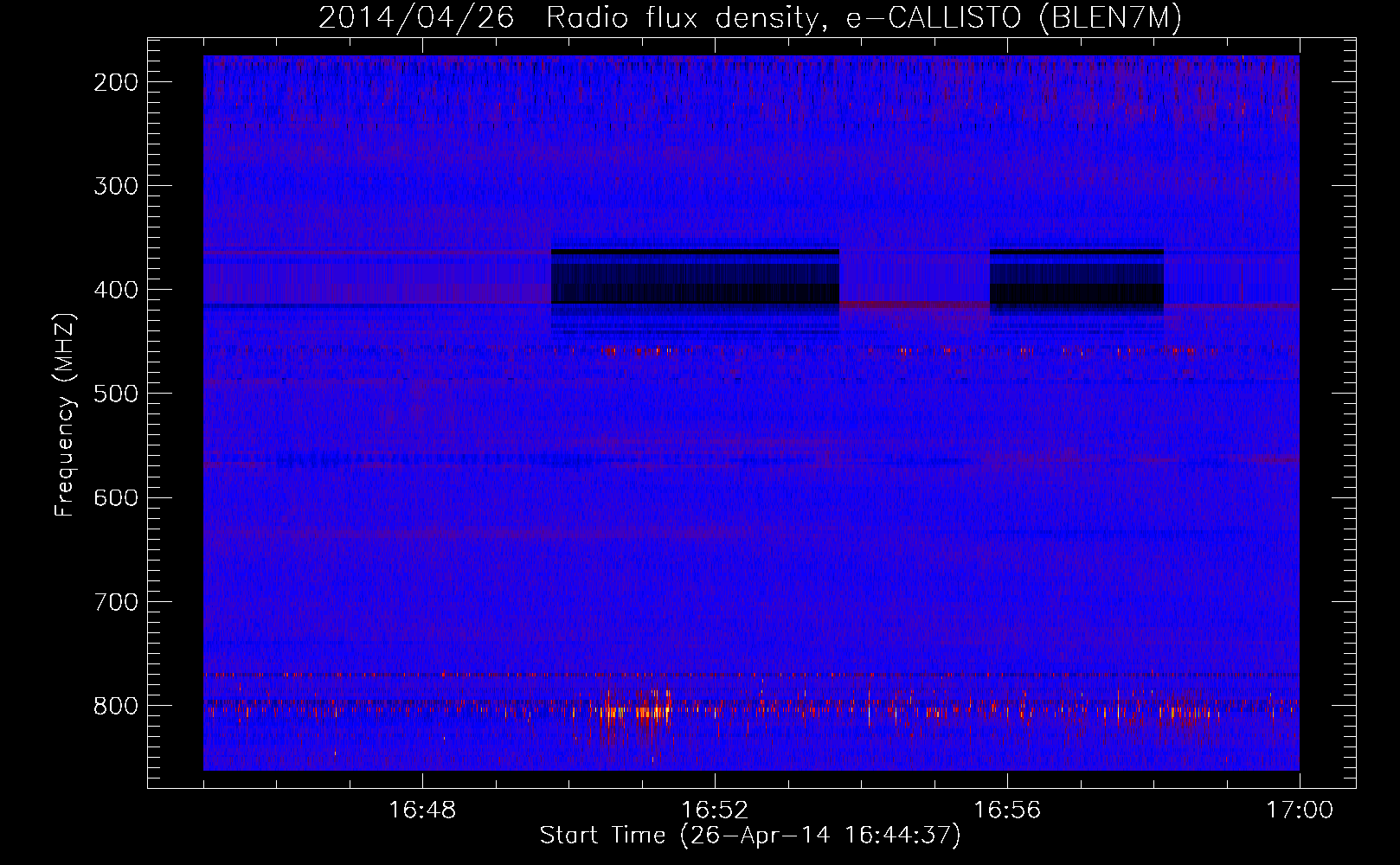The image size is (1400, 865).
Task: Select the 700 frequency tick label
Action: pos(116,601)
